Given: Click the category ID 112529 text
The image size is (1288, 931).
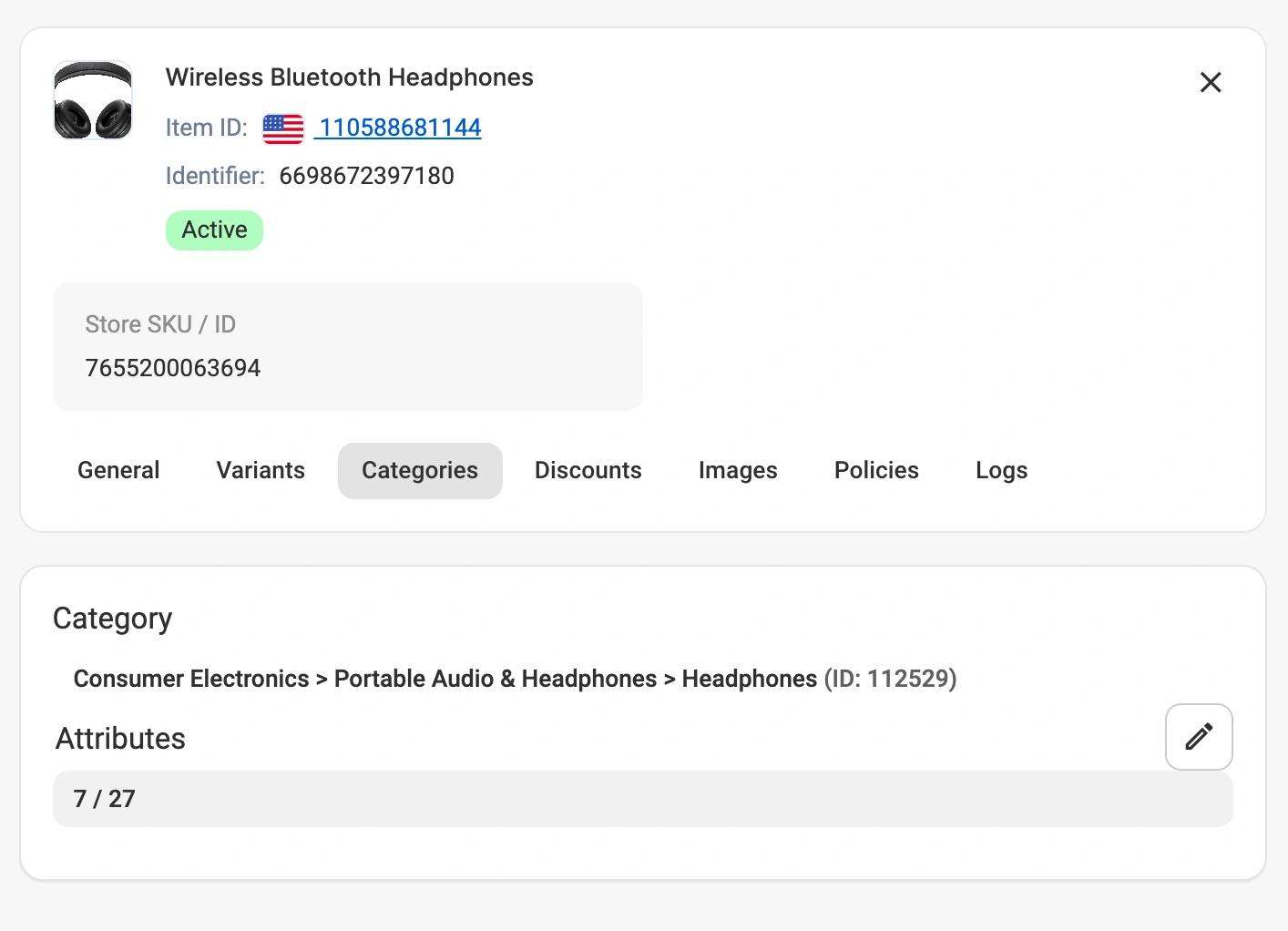Looking at the screenshot, I should coord(890,679).
